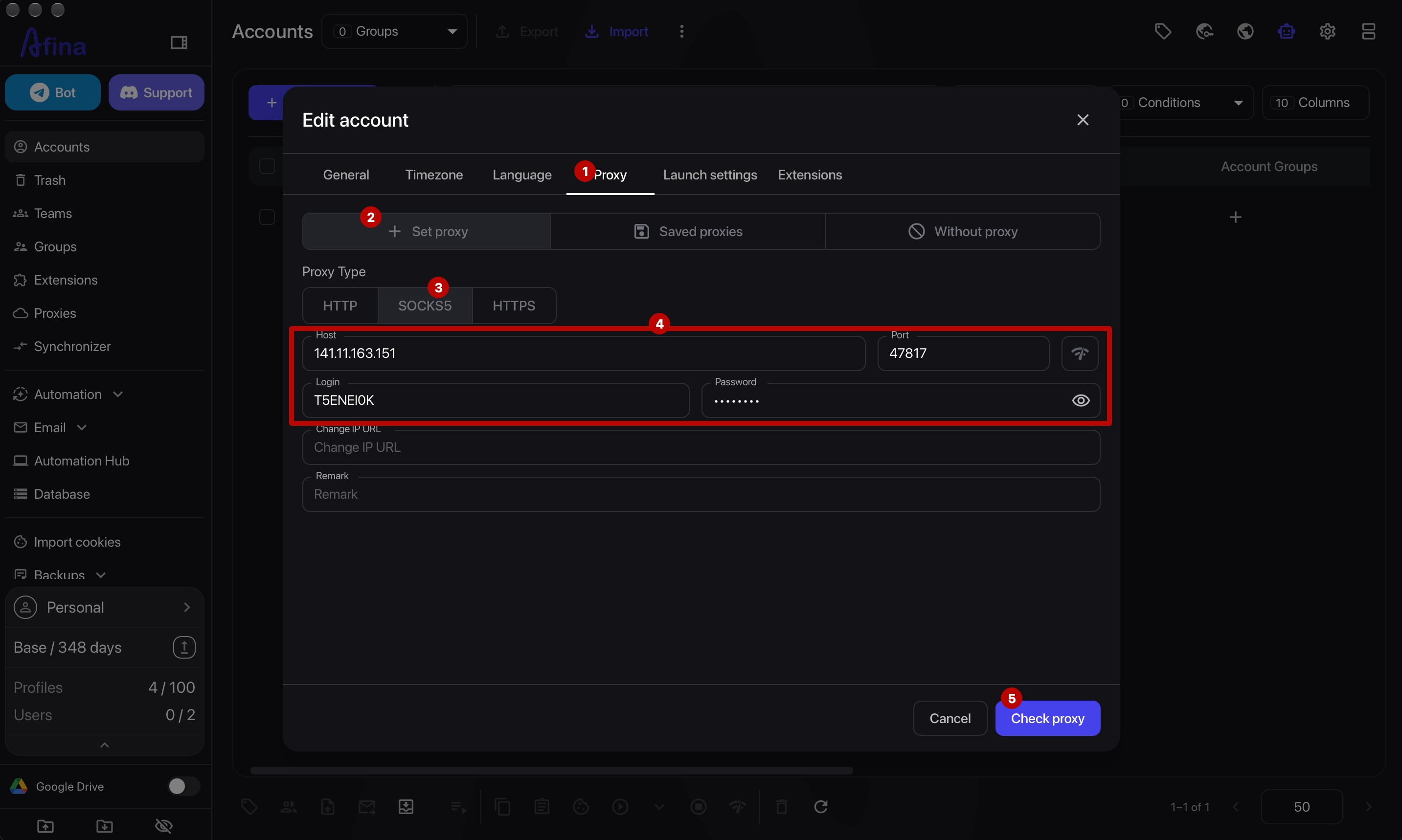Viewport: 1402px width, 840px height.
Task: Click into the Remark field
Action: (701, 494)
